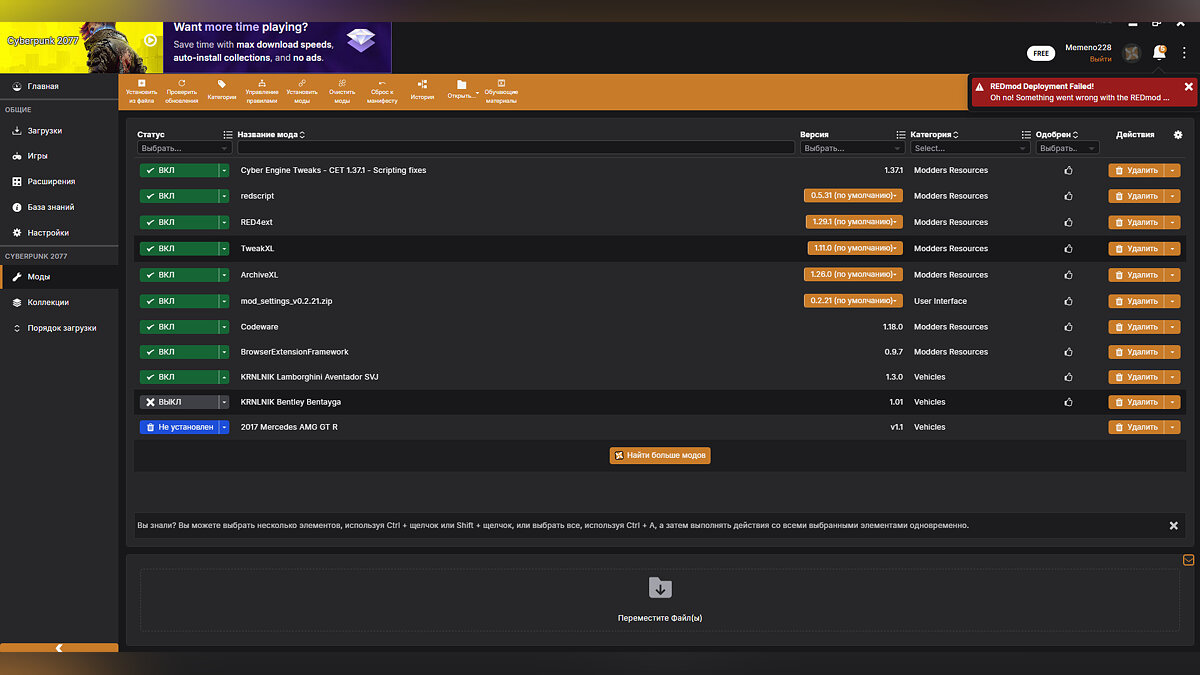Dismiss the REDmod Deployment Failed notification
This screenshot has width=1200, height=675.
click(1188, 87)
